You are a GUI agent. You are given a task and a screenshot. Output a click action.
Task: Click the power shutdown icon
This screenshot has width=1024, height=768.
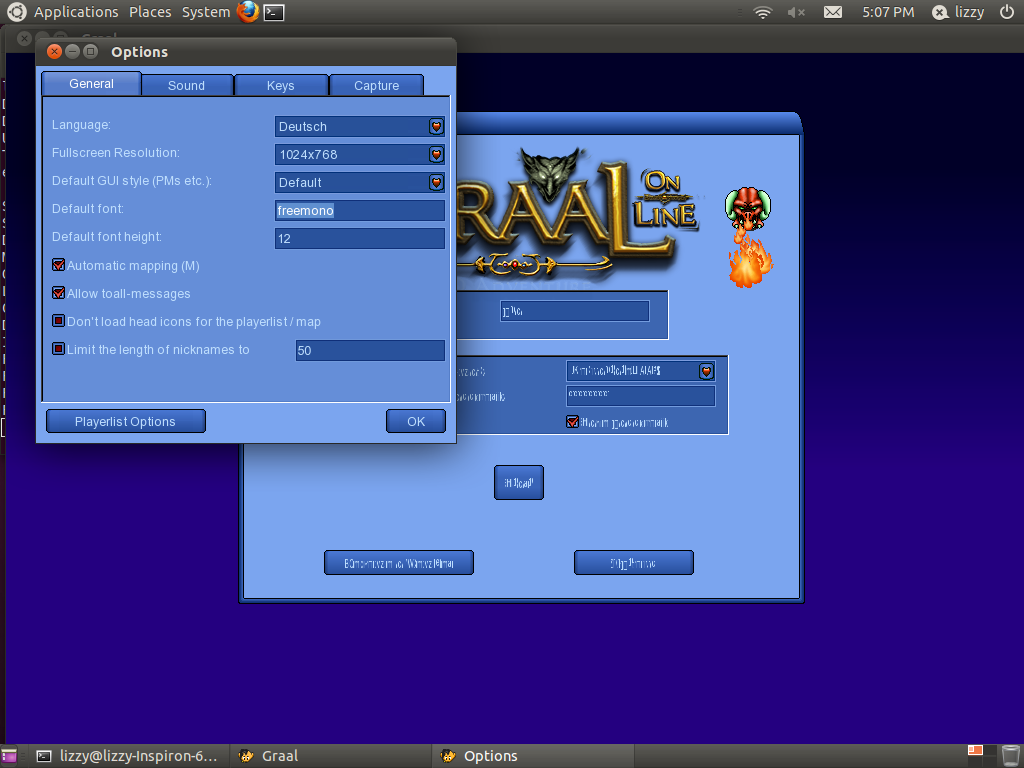[1006, 12]
